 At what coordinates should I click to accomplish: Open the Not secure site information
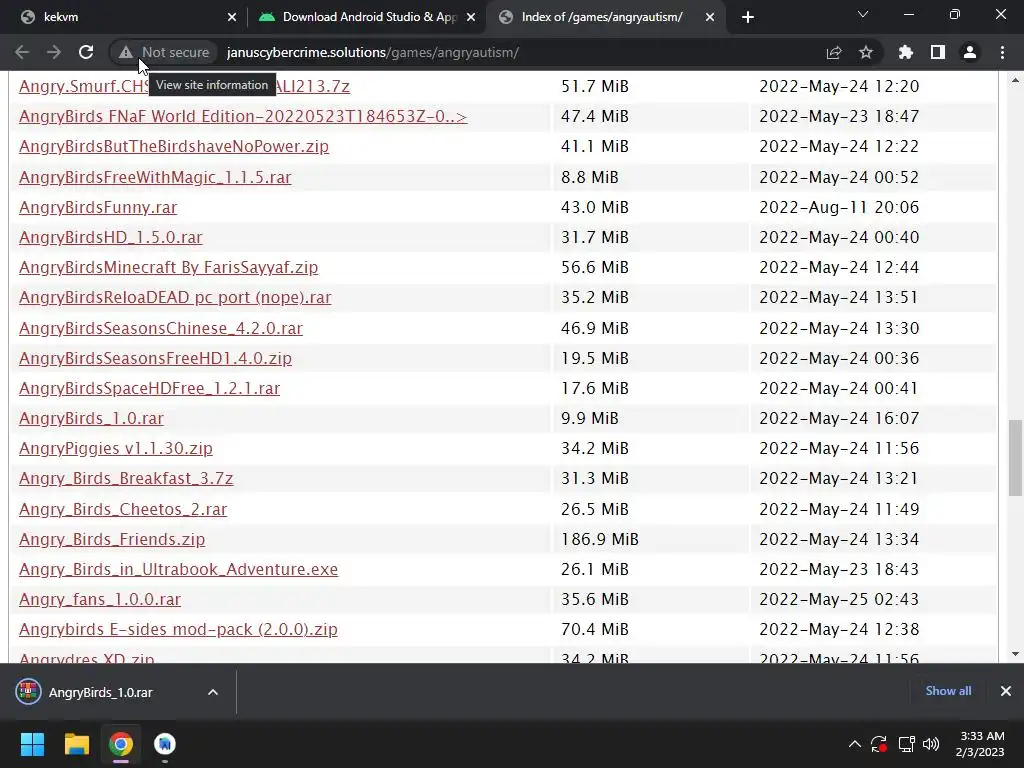click(x=164, y=52)
